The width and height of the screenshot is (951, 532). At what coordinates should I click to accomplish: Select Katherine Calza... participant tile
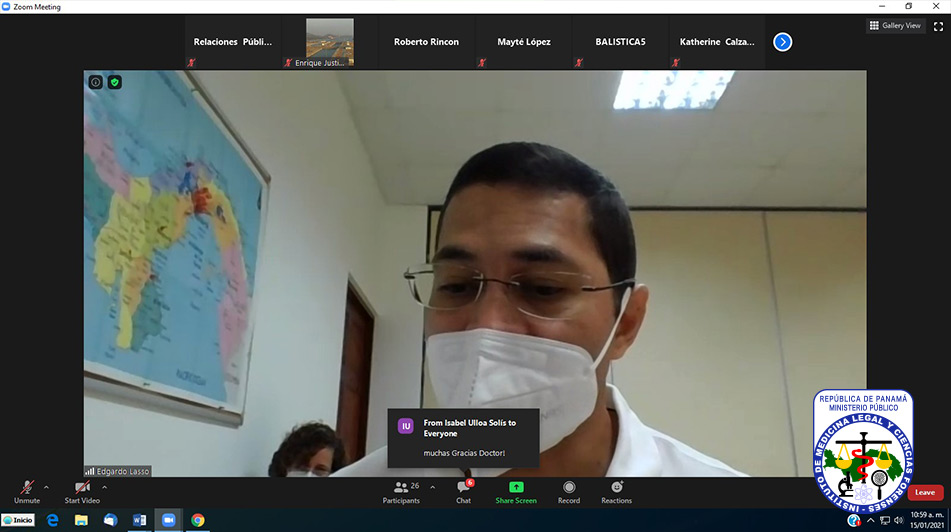[x=717, y=42]
